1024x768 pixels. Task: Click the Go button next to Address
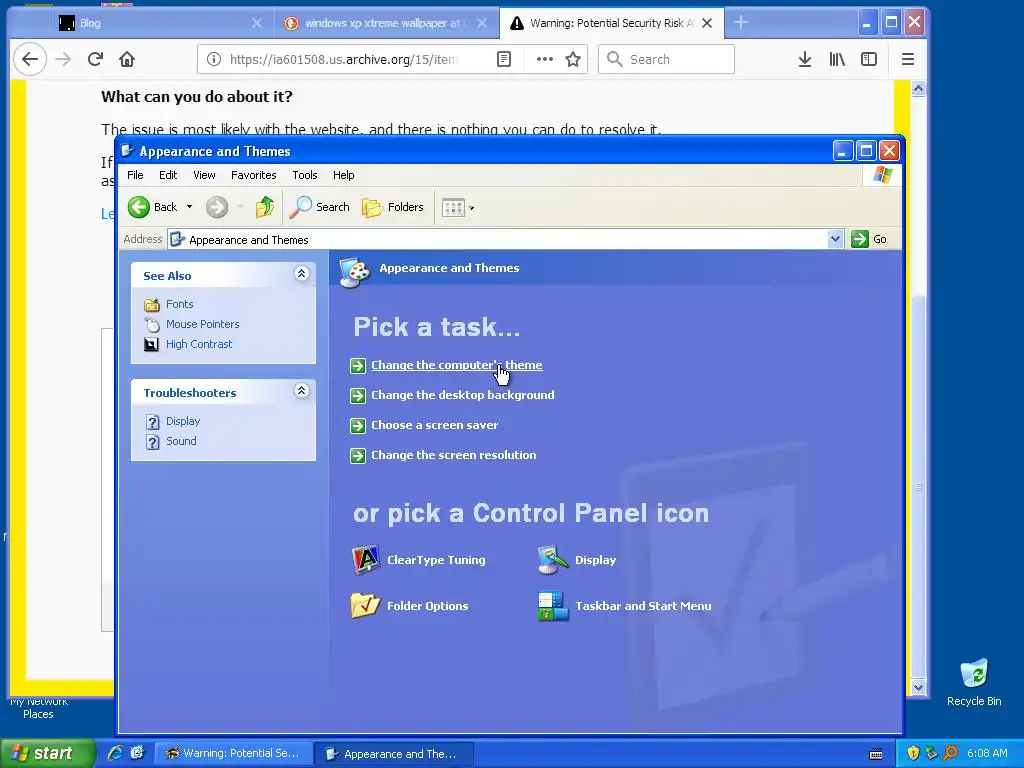tap(869, 239)
